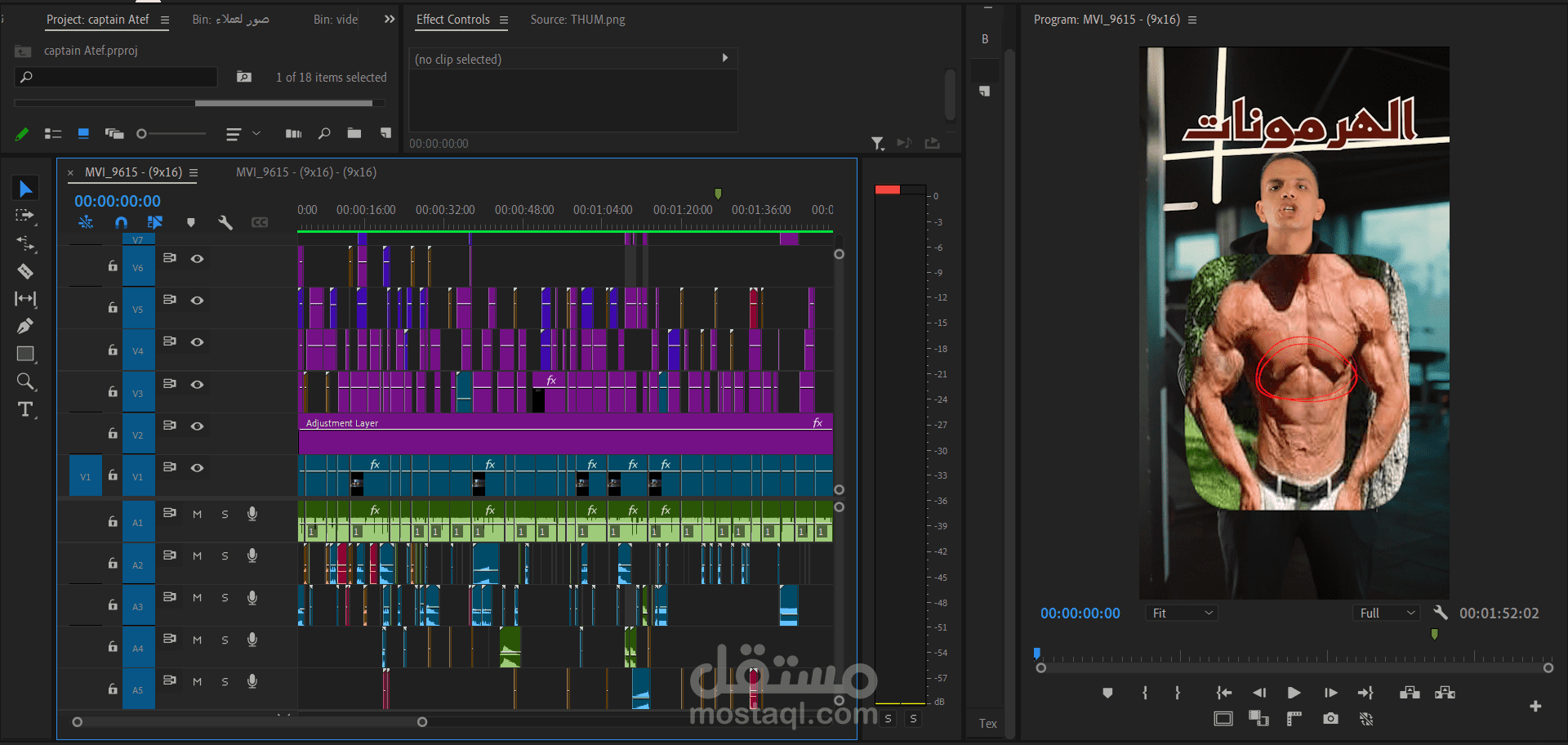Solo audio track A2
The width and height of the screenshot is (1568, 745).
225,556
